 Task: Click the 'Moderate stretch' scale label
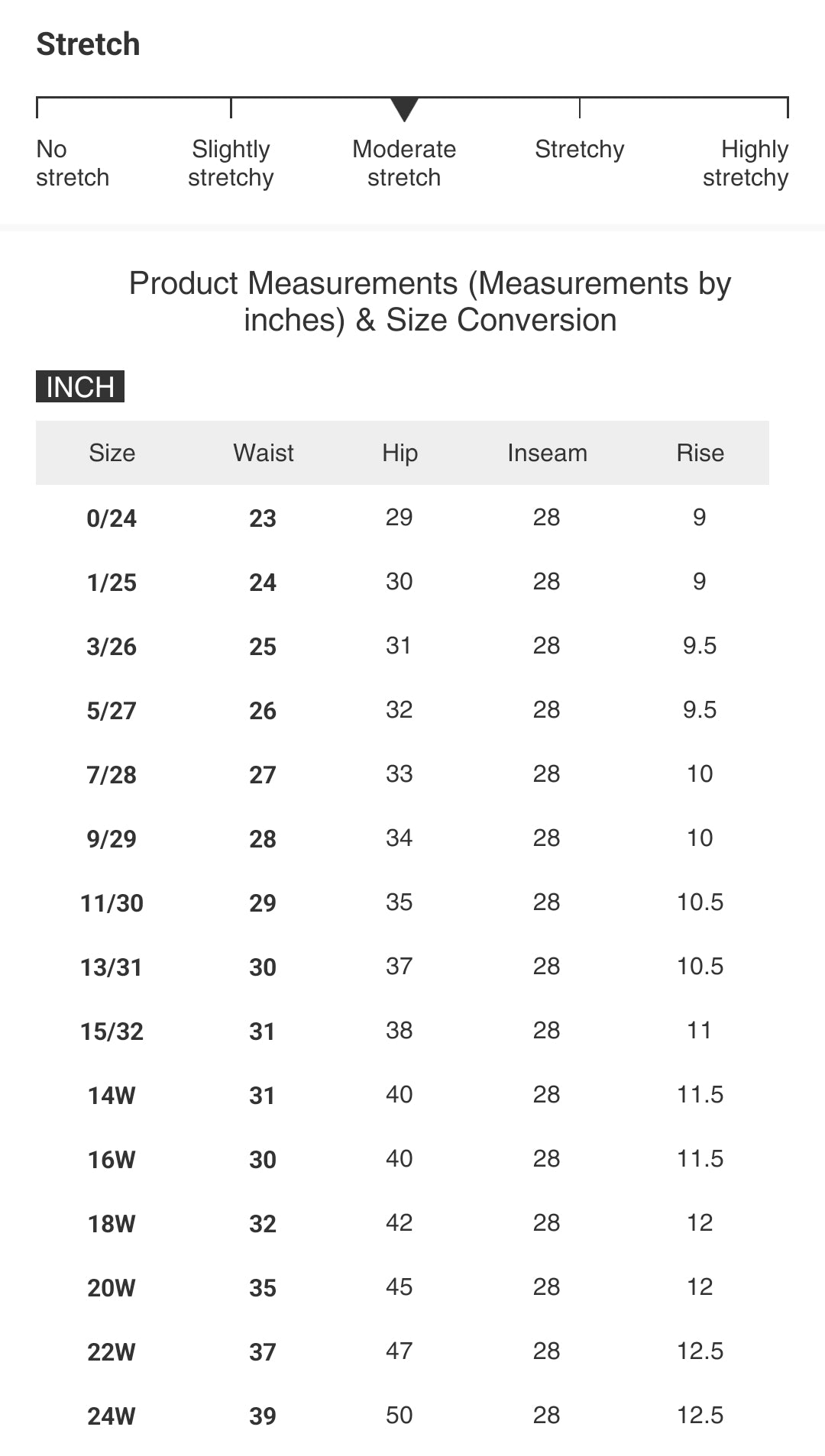(x=404, y=163)
